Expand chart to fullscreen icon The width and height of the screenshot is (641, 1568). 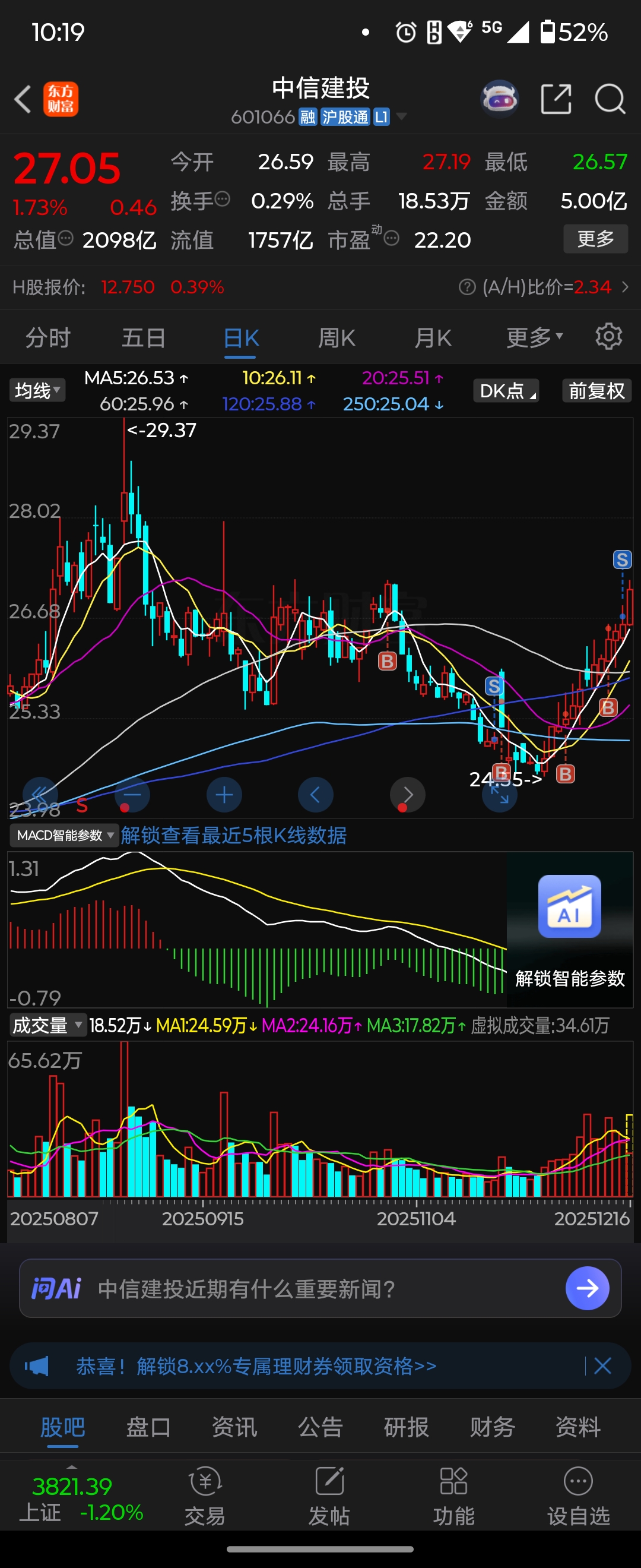[x=499, y=795]
